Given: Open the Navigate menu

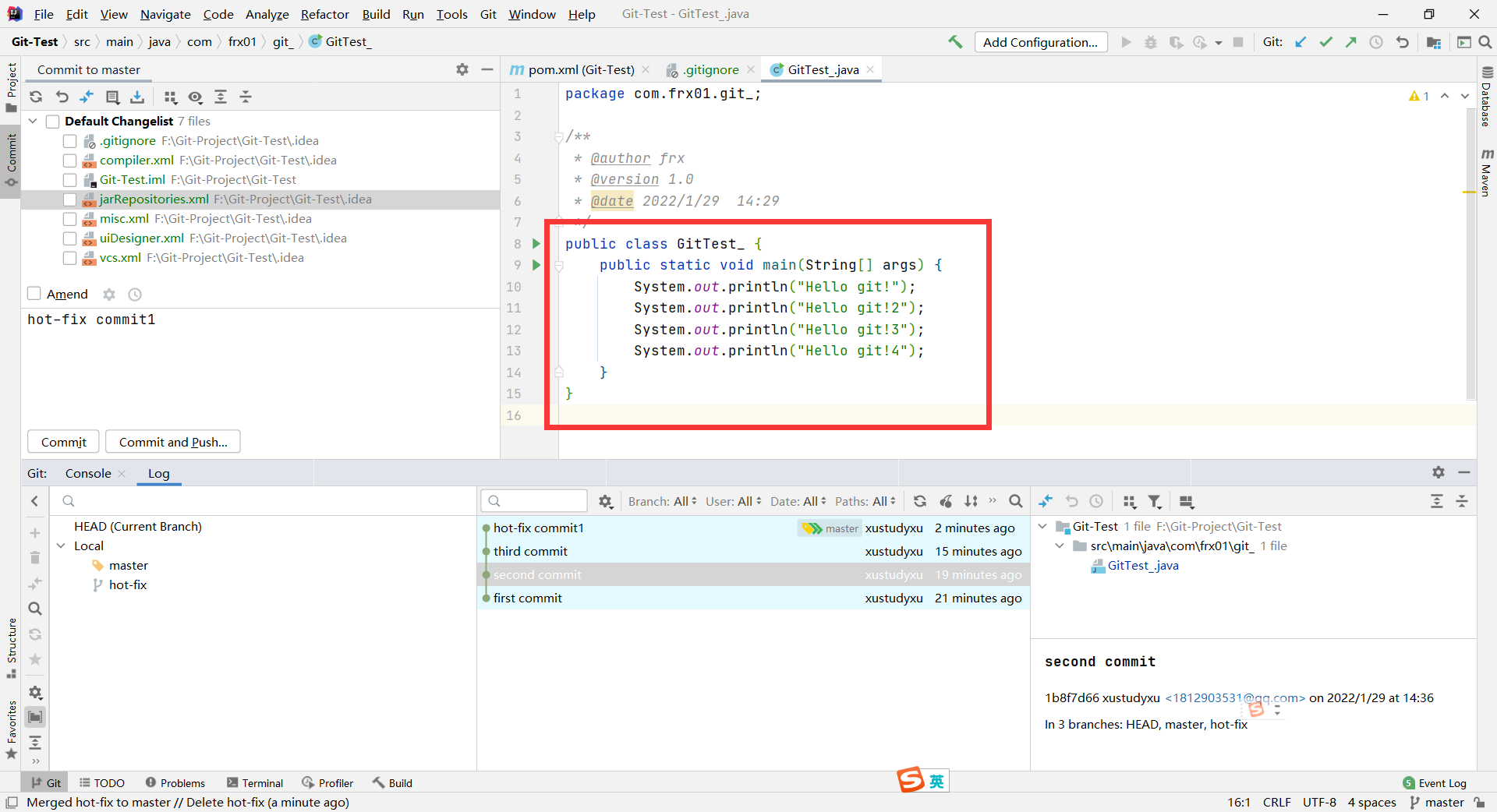Looking at the screenshot, I should pos(165,14).
